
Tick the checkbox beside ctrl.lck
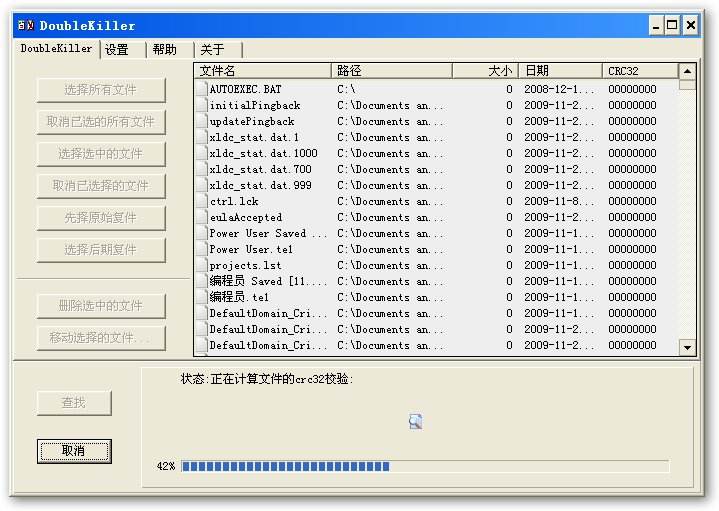click(x=202, y=201)
